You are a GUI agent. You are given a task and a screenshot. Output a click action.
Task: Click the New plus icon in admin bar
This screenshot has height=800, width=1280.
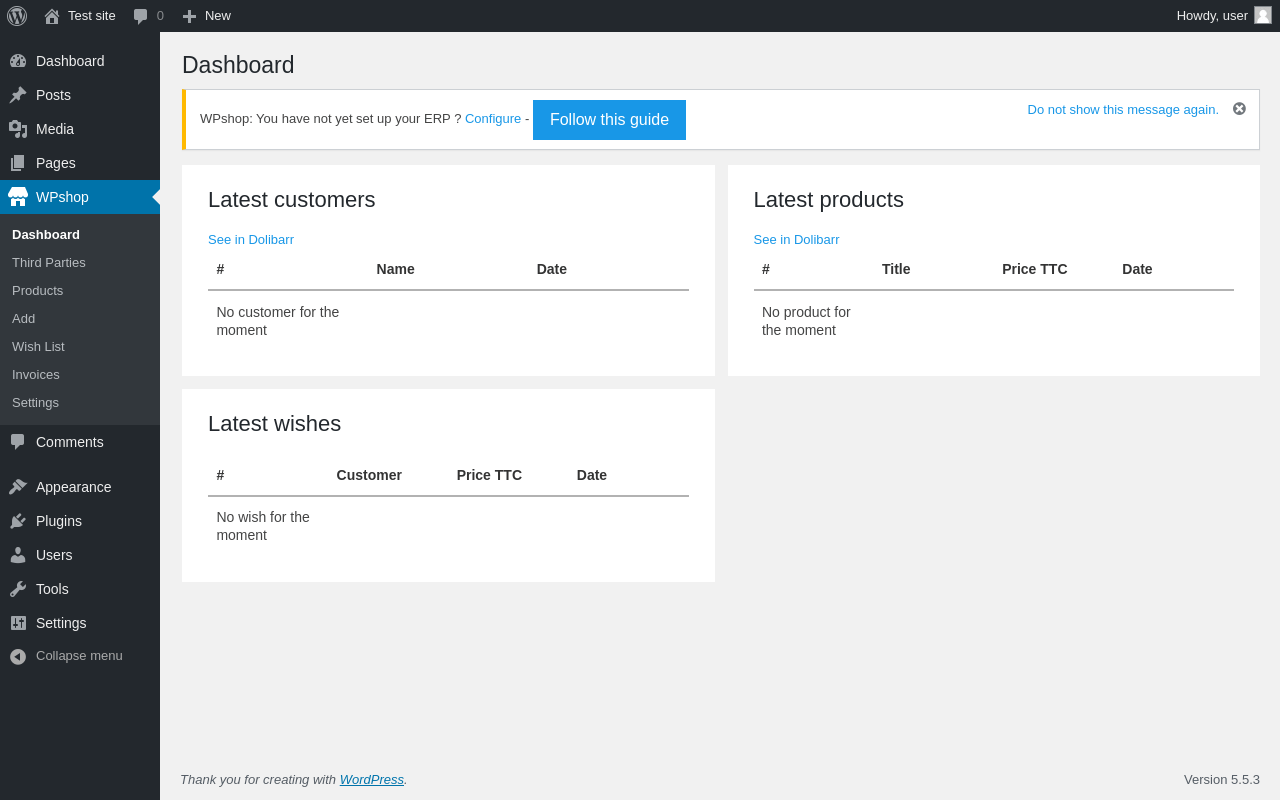[x=189, y=16]
